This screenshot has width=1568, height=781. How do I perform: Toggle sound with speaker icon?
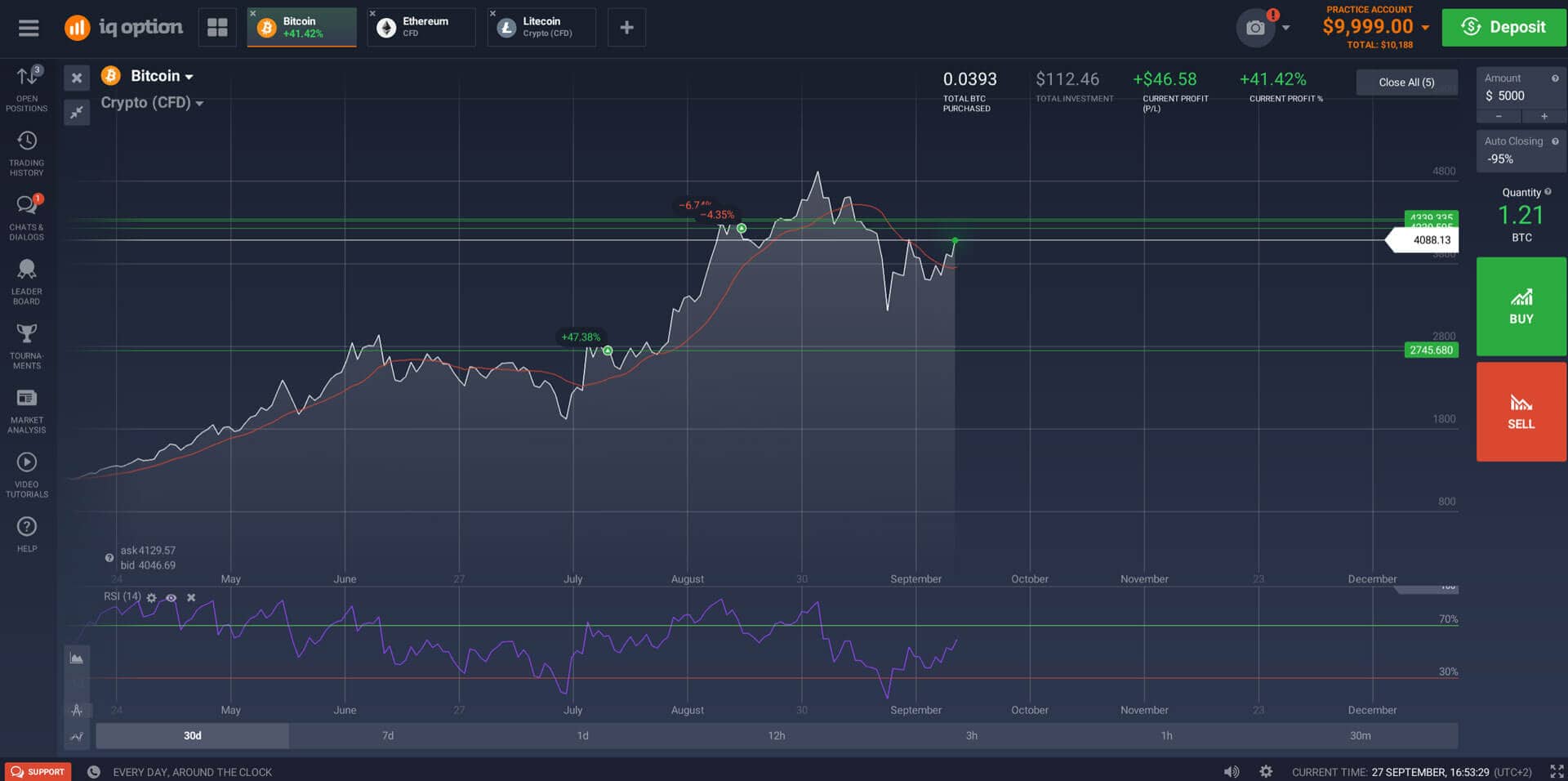click(1232, 772)
